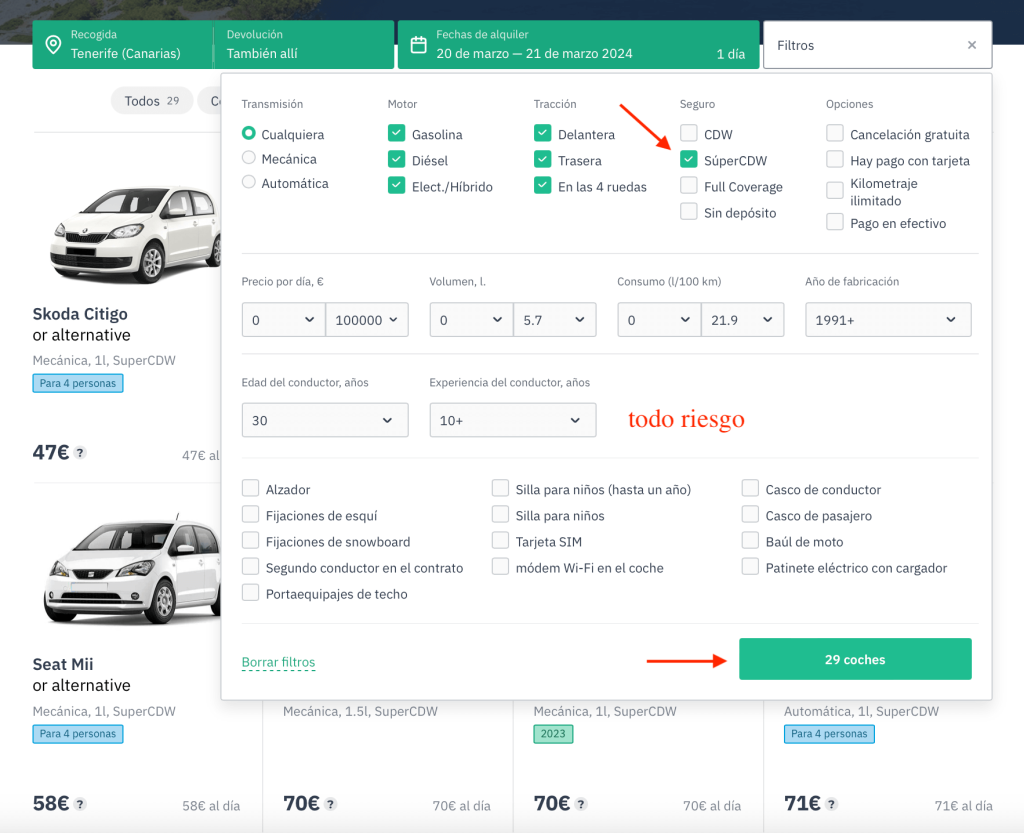Viewport: 1024px width, 833px height.
Task: Click the calendar icon for rental dates
Action: click(x=419, y=45)
